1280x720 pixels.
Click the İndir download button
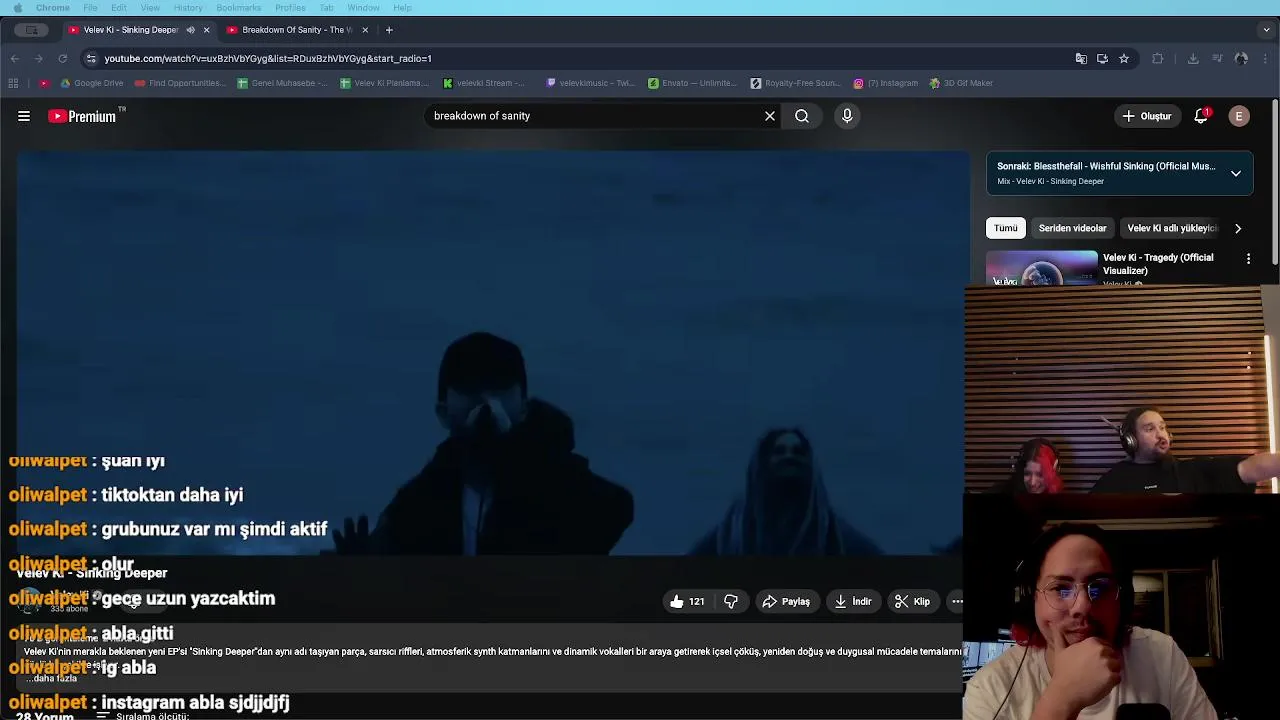pos(853,602)
